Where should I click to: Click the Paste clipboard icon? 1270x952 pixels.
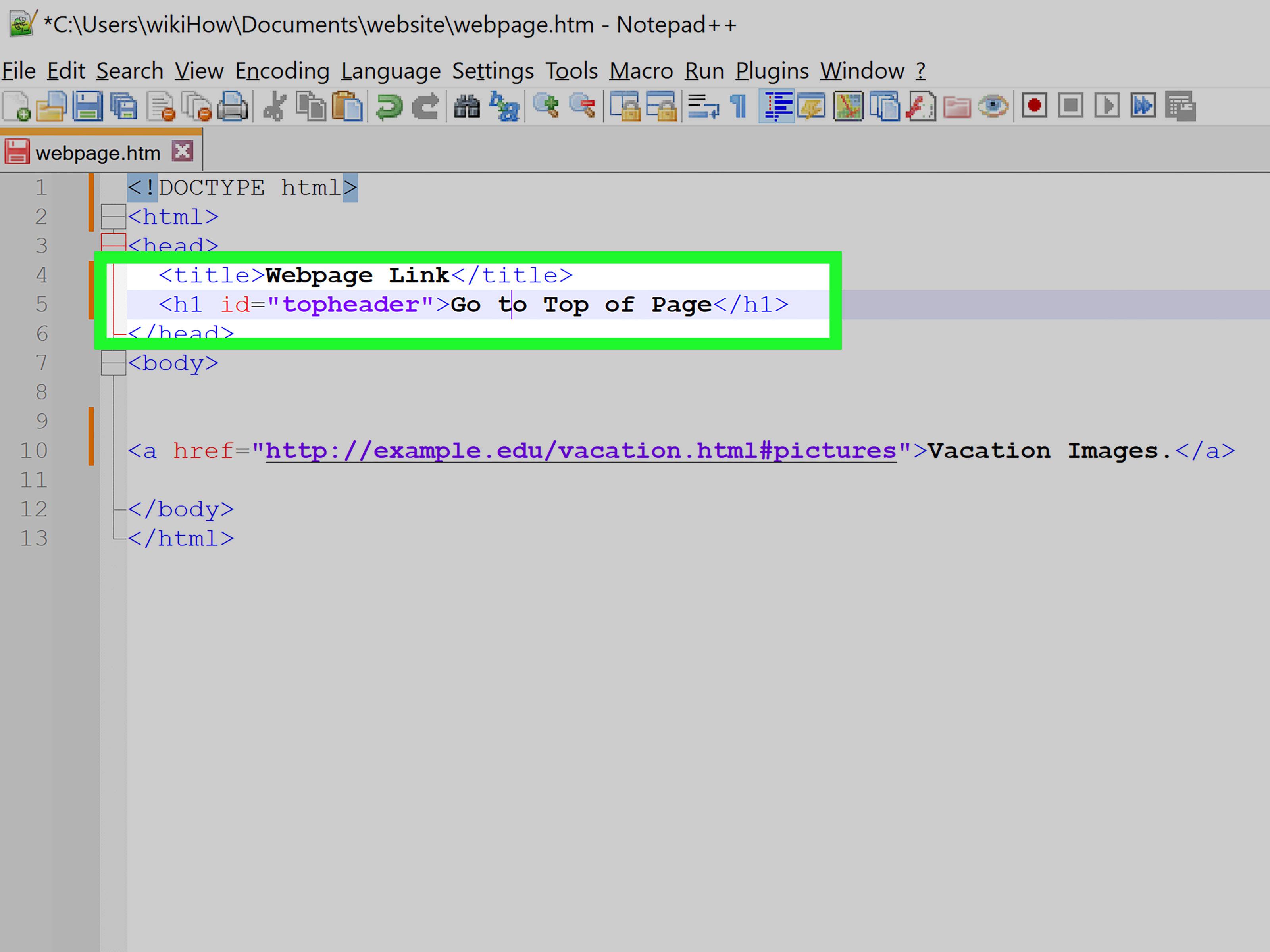point(347,107)
